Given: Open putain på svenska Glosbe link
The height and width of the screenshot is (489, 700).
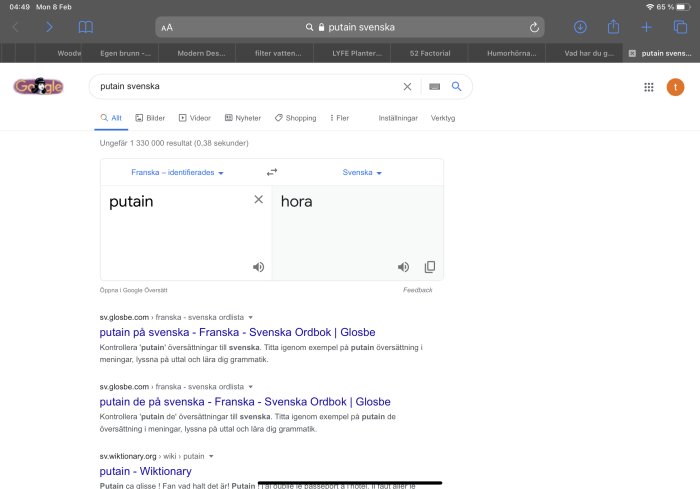Looking at the screenshot, I should pyautogui.click(x=237, y=332).
